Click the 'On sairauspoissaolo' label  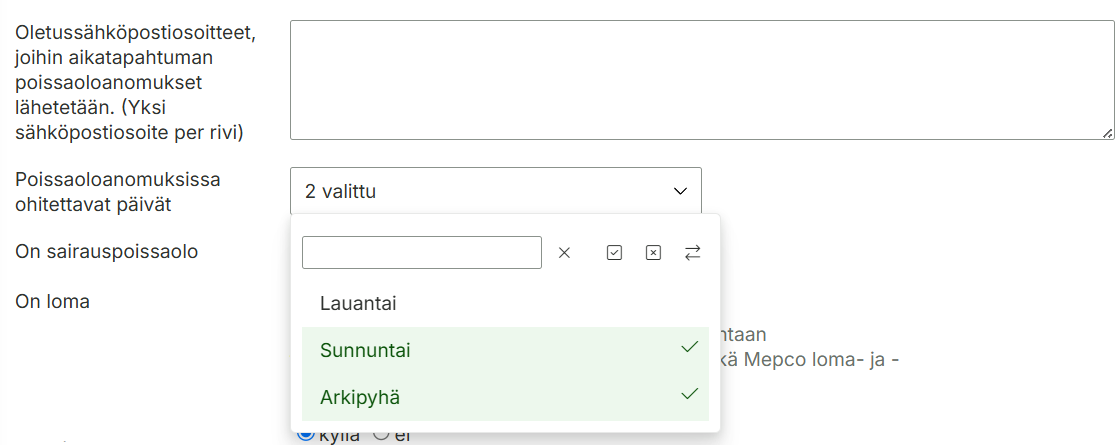106,252
